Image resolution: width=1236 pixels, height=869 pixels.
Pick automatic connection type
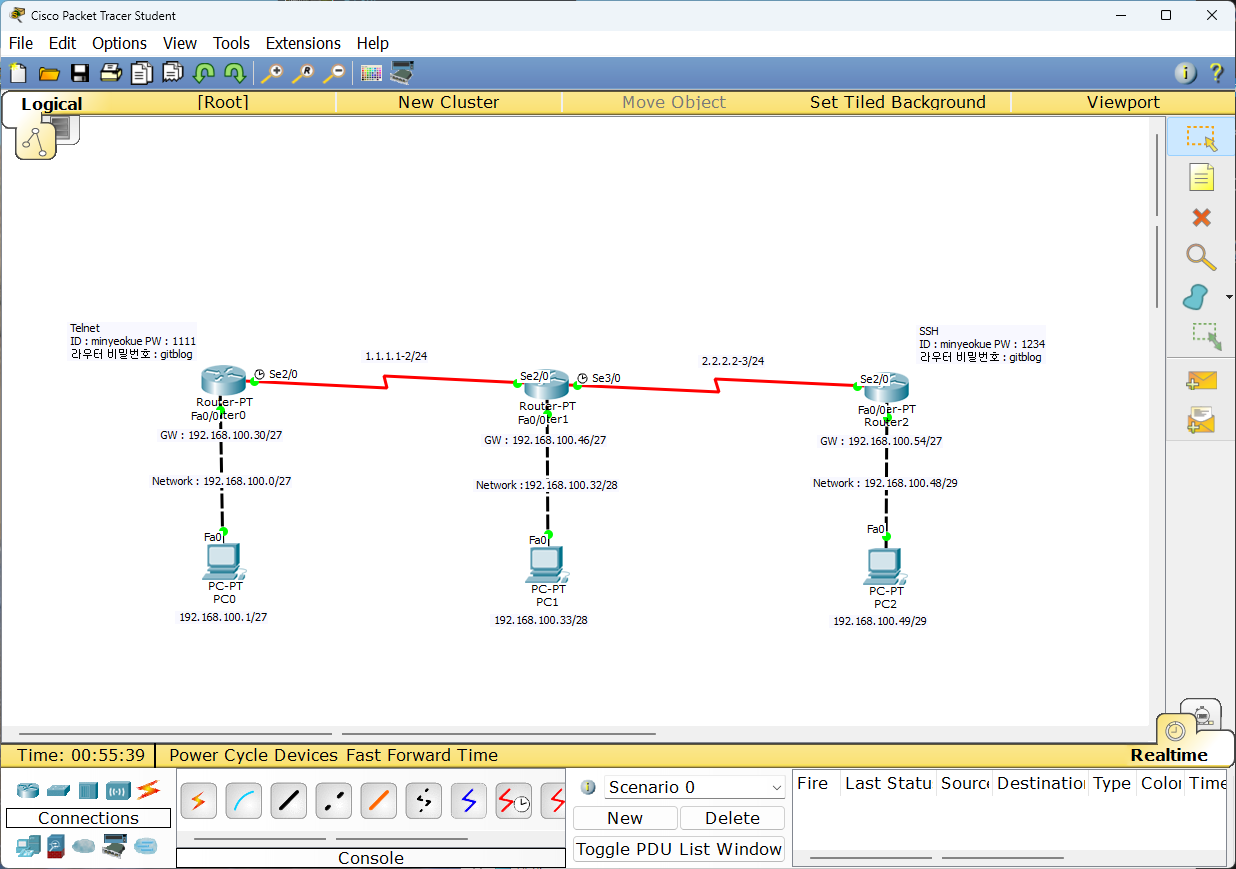click(199, 800)
